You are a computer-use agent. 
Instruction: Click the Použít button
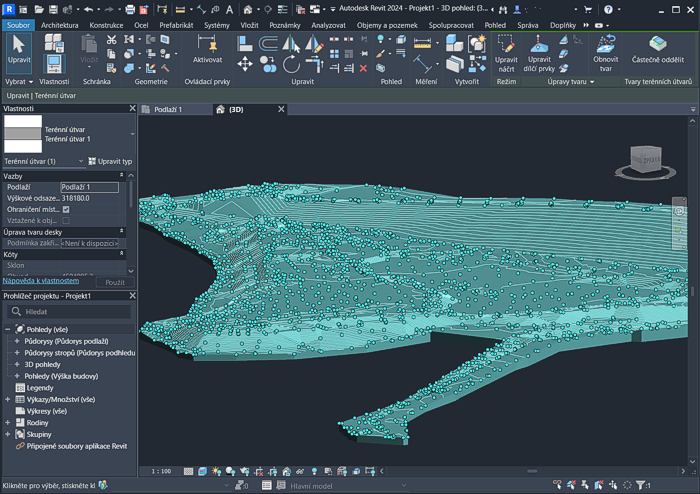115,282
